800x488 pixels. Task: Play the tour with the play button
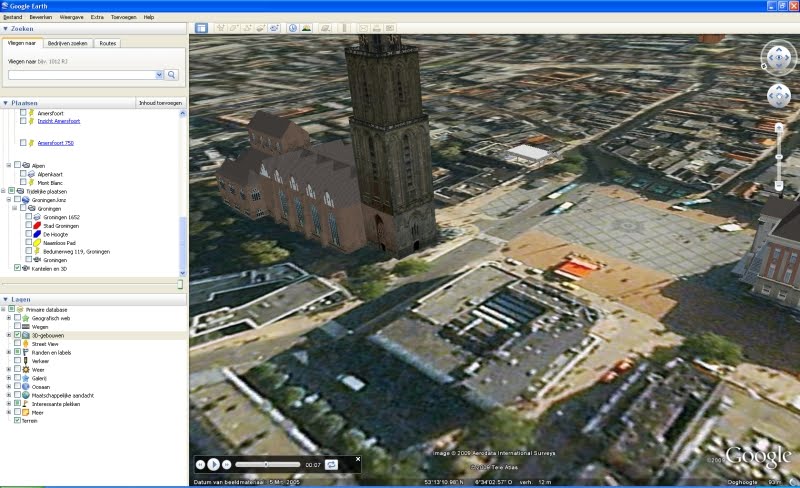point(214,465)
